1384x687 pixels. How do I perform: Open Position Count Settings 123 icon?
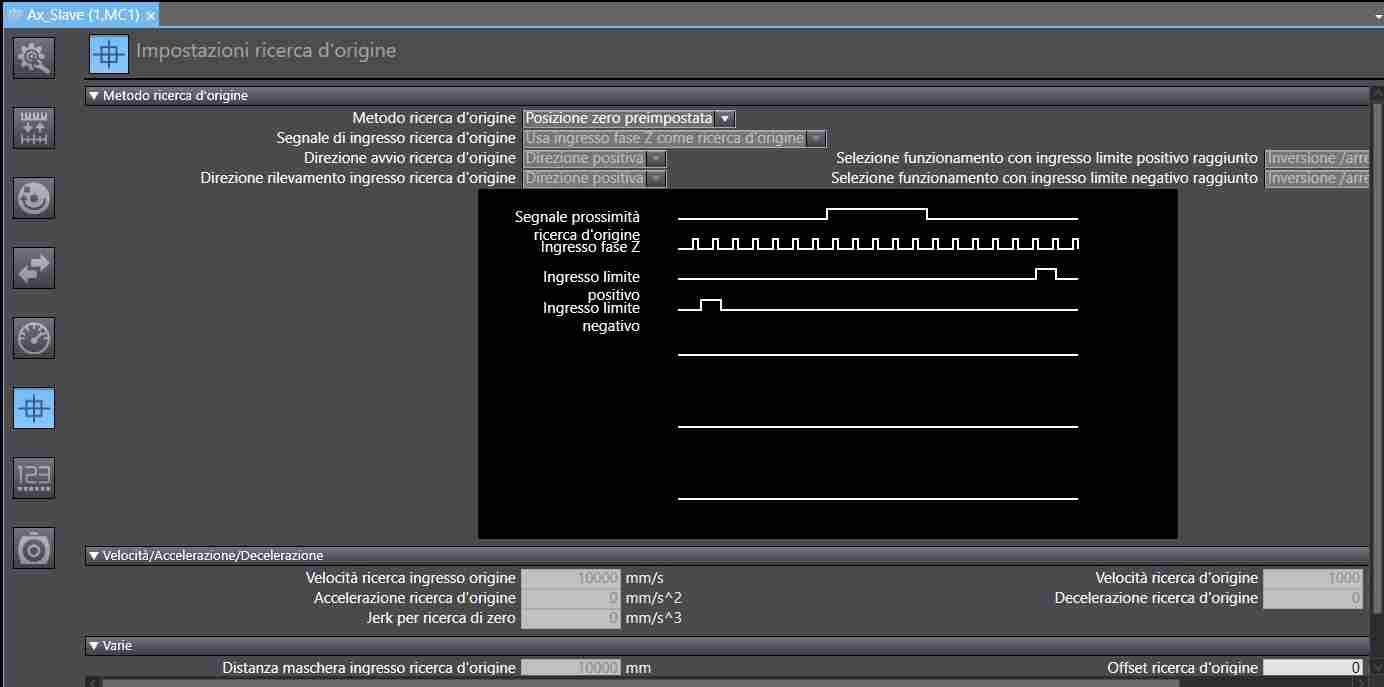pyautogui.click(x=34, y=478)
